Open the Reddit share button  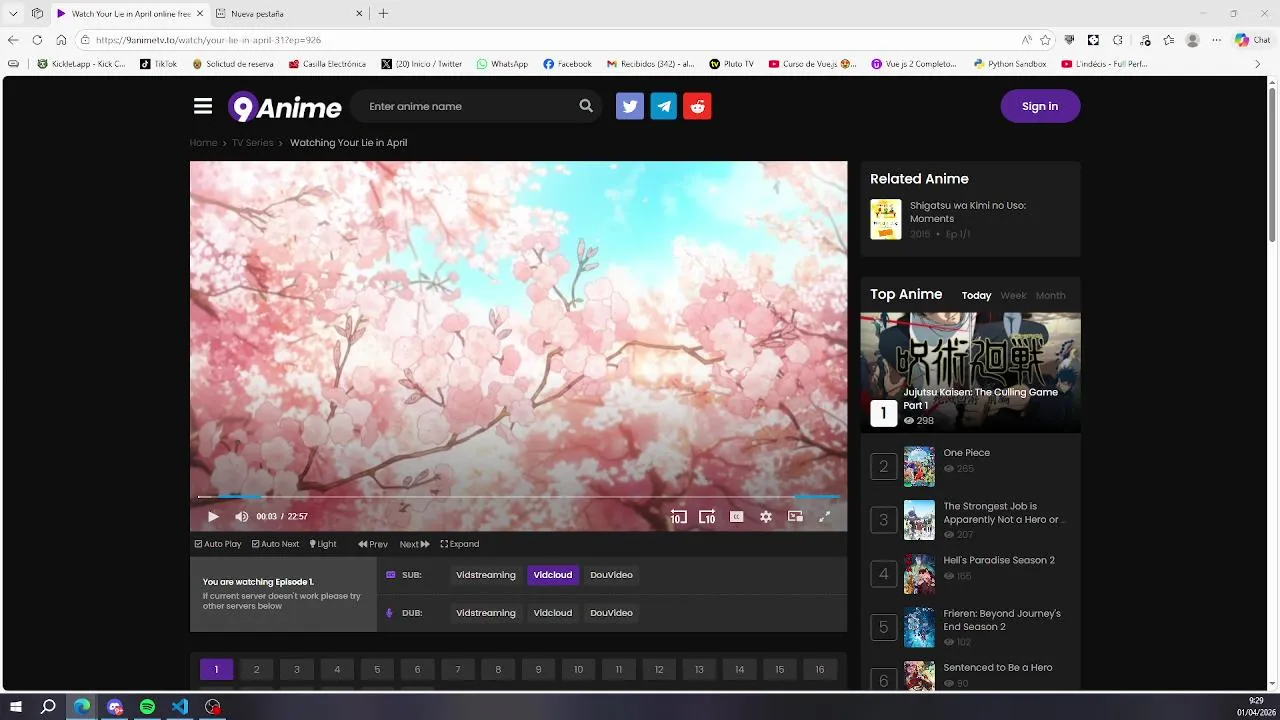coord(697,106)
